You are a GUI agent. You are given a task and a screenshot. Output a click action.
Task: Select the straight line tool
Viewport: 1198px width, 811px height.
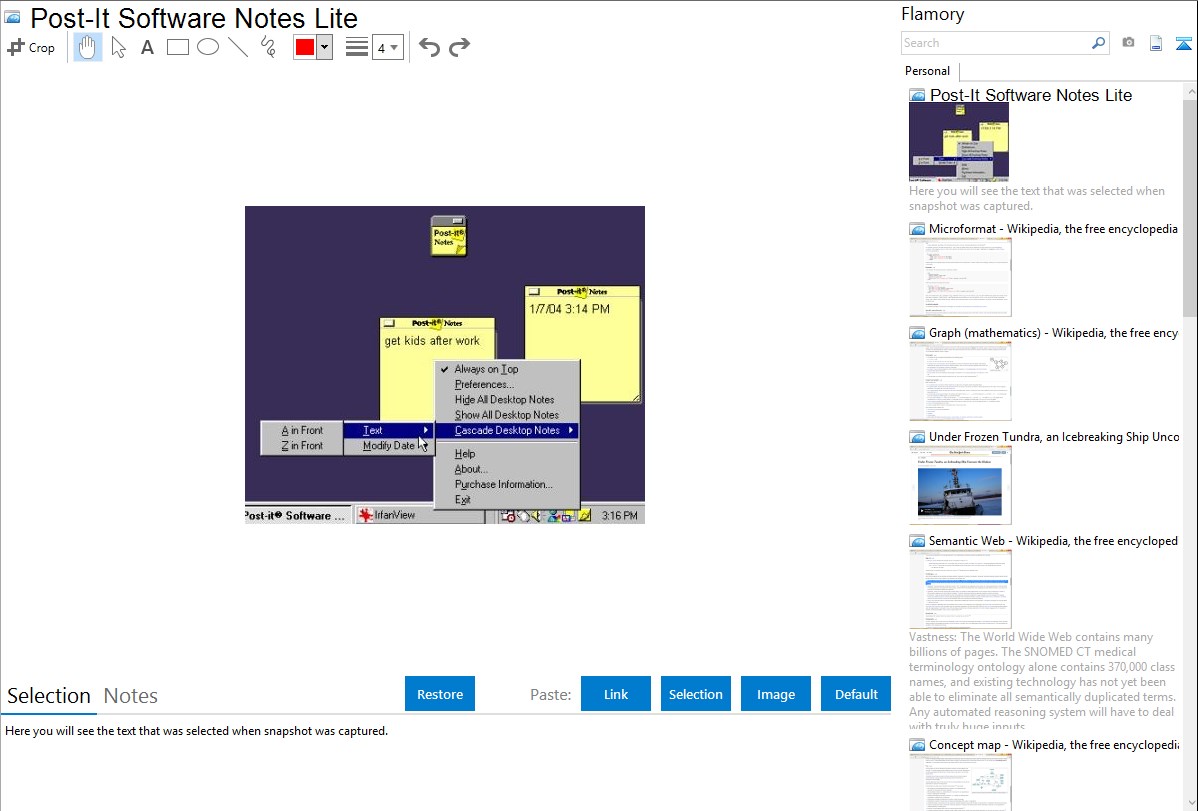[x=238, y=47]
